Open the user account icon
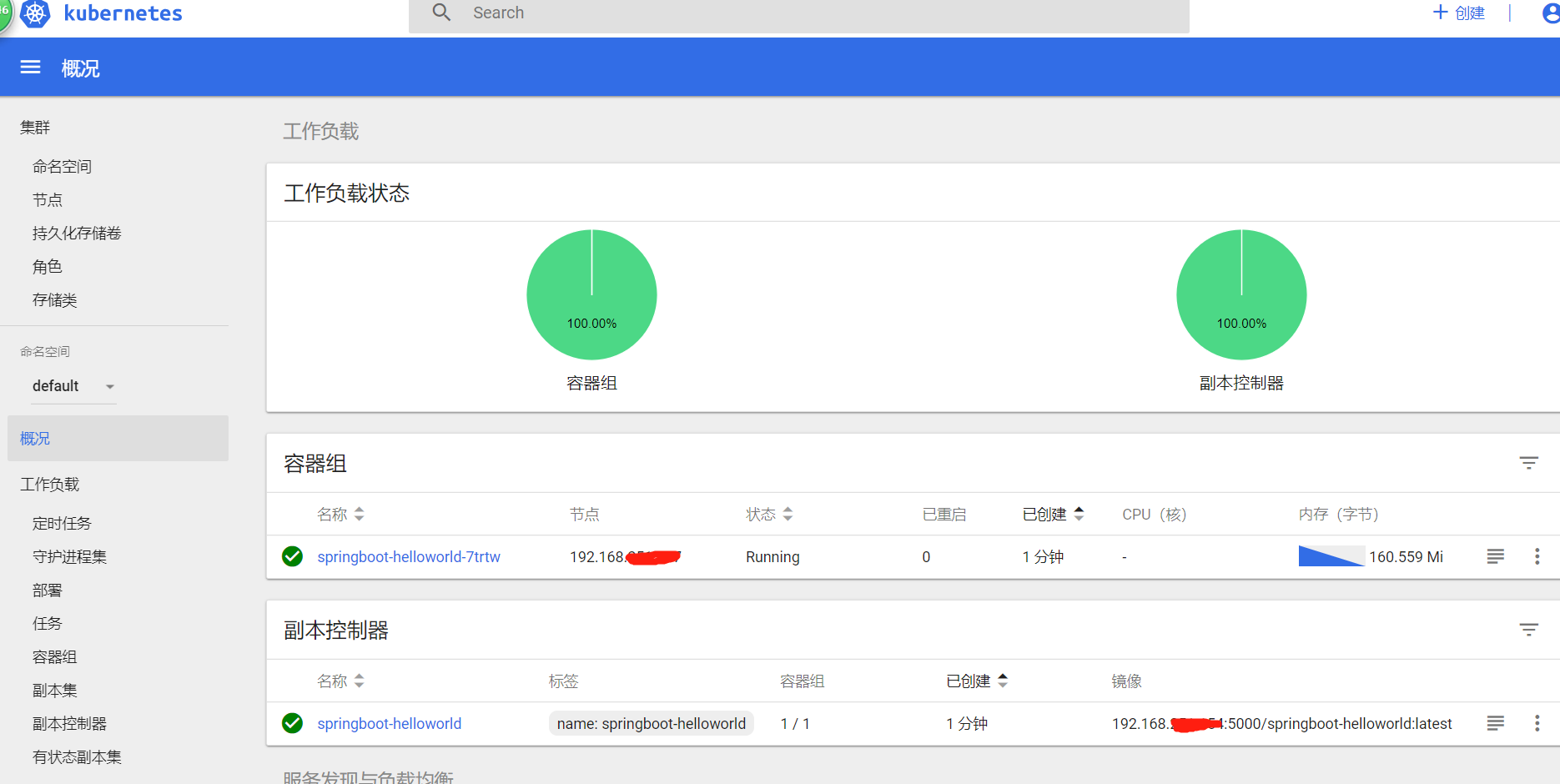Screen dimensions: 1560x784 click(x=1551, y=13)
